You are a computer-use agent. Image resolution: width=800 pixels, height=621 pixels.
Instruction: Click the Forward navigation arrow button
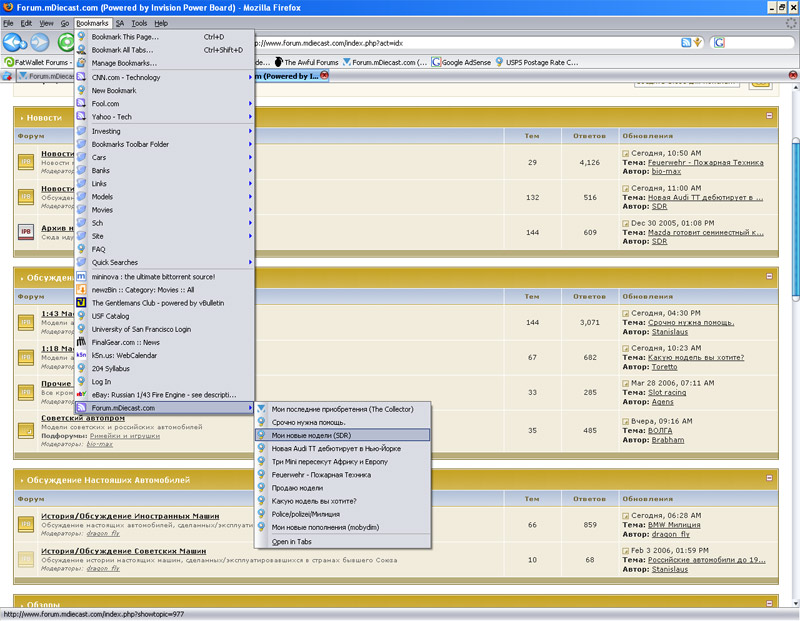click(x=40, y=42)
